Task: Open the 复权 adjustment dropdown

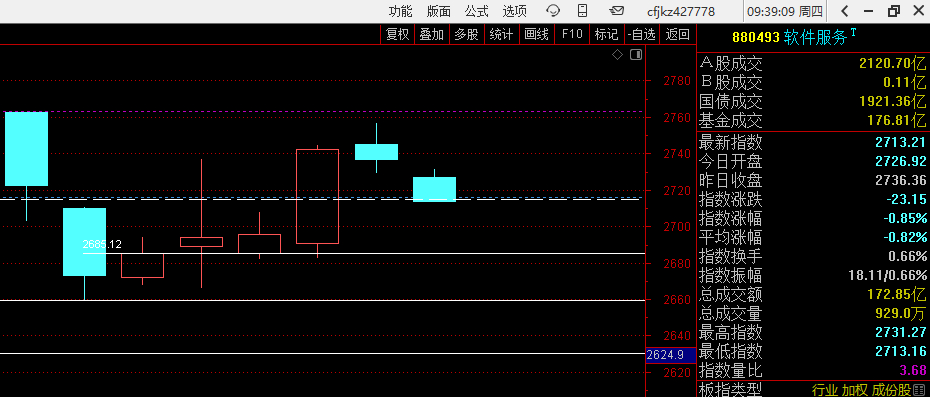Action: click(x=397, y=34)
